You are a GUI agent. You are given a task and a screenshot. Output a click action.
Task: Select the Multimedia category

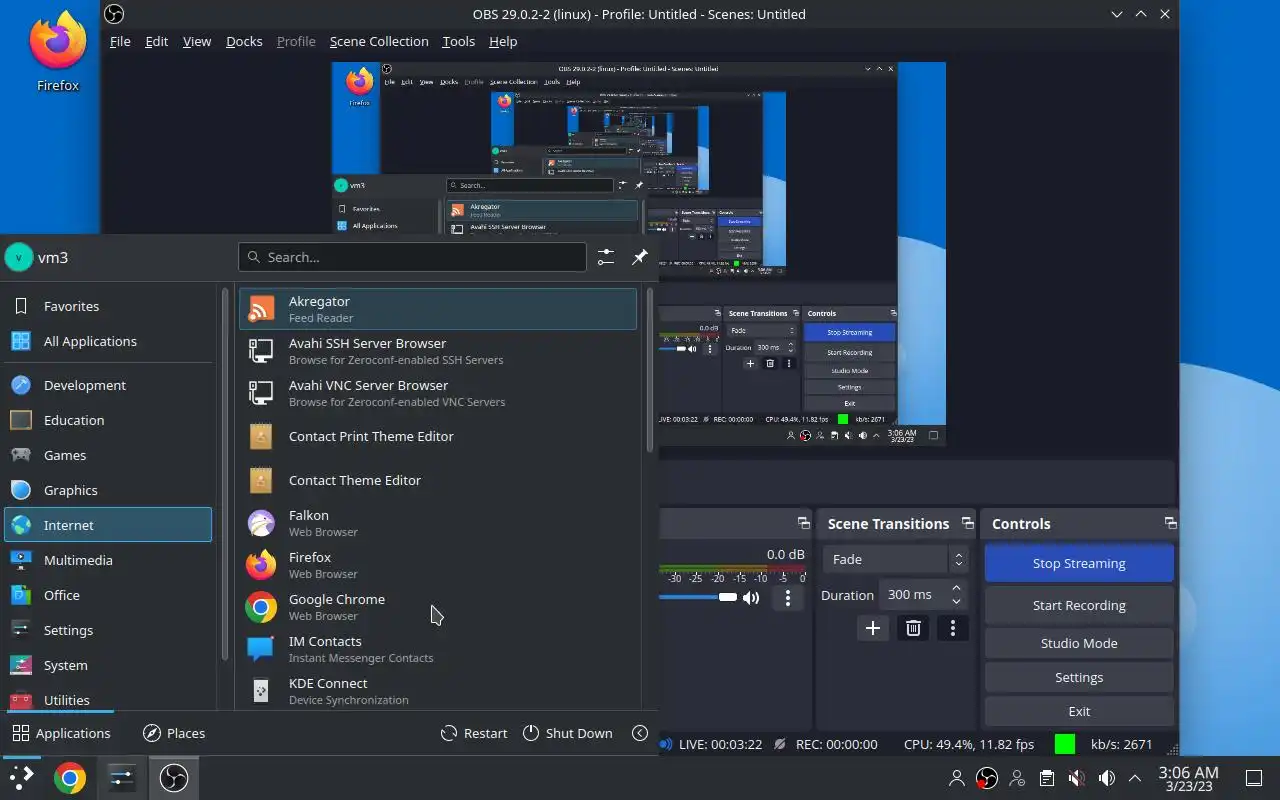point(108,560)
